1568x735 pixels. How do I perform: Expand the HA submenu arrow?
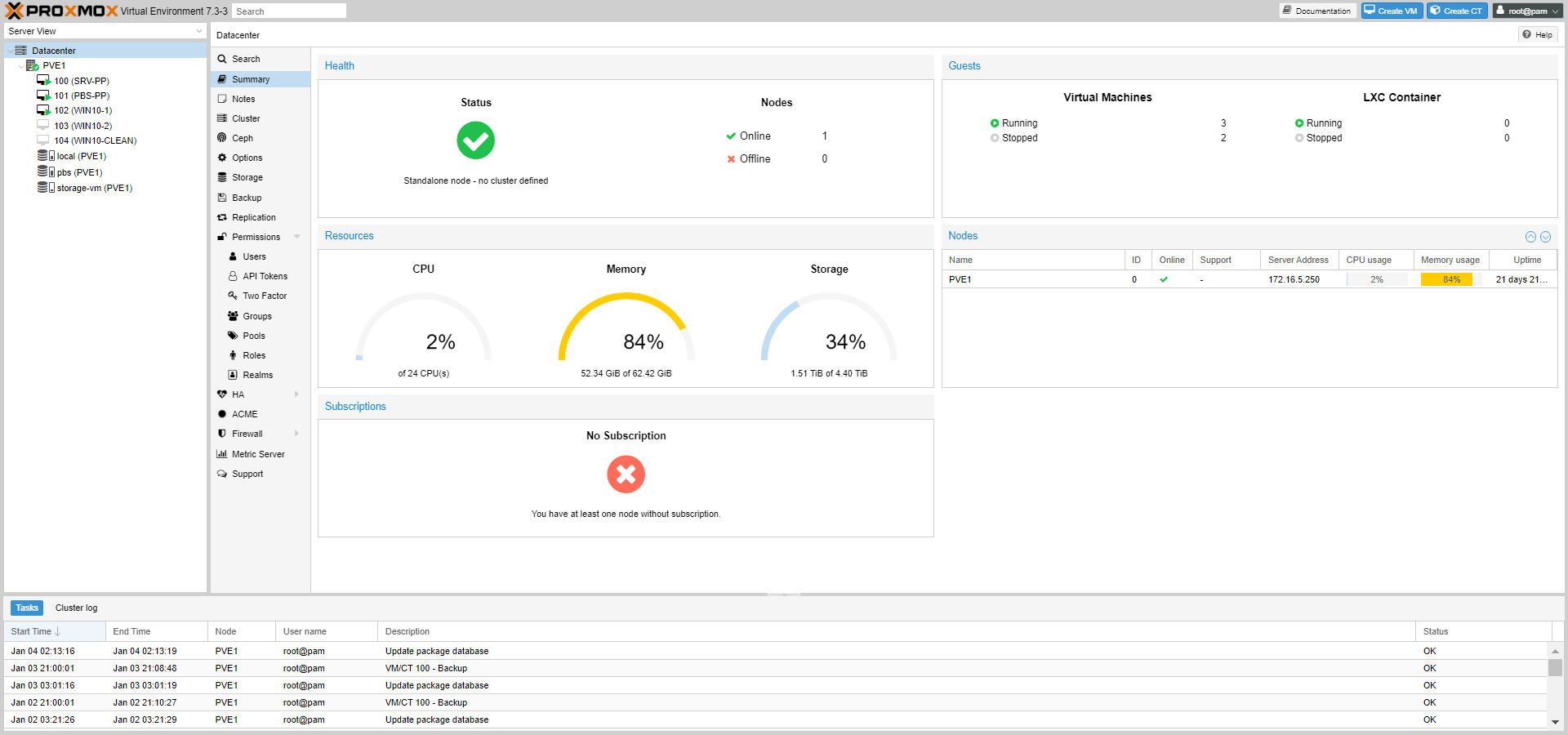[297, 394]
